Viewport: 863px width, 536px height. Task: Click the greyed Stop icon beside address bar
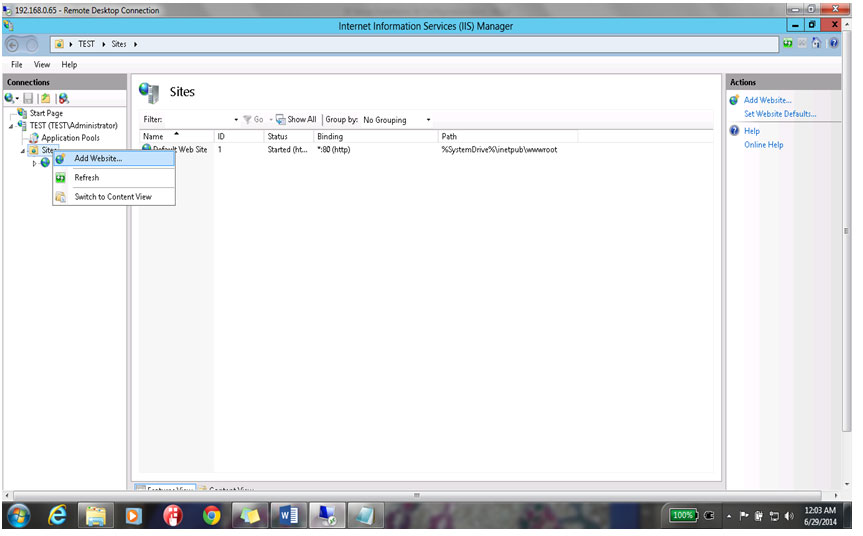[802, 43]
